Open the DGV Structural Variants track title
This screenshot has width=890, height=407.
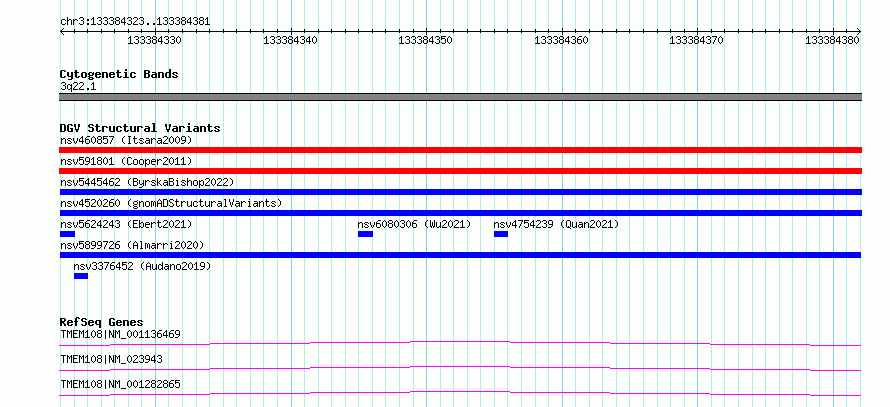tap(140, 128)
